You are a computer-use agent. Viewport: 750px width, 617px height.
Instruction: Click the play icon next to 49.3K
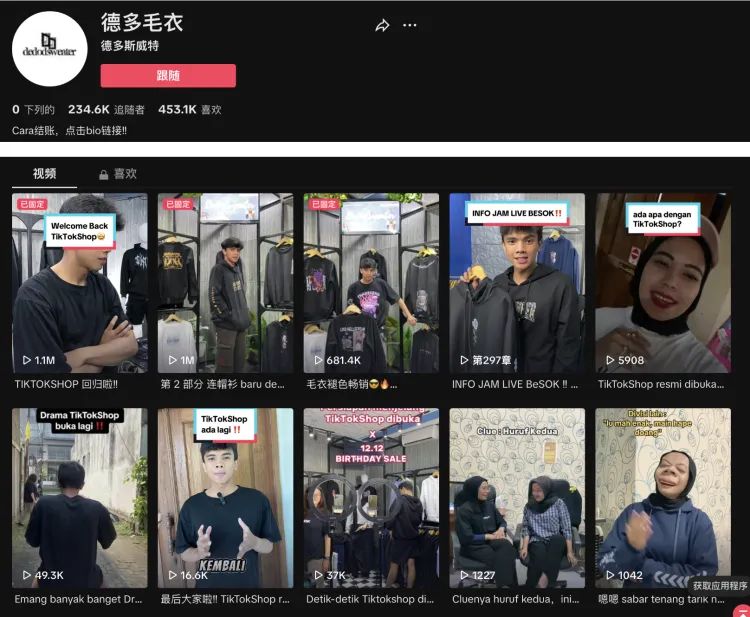tap(27, 575)
